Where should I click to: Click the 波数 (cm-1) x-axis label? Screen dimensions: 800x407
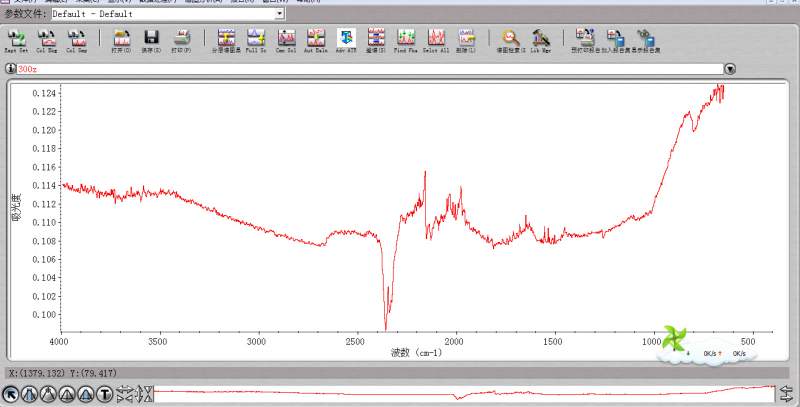point(417,352)
